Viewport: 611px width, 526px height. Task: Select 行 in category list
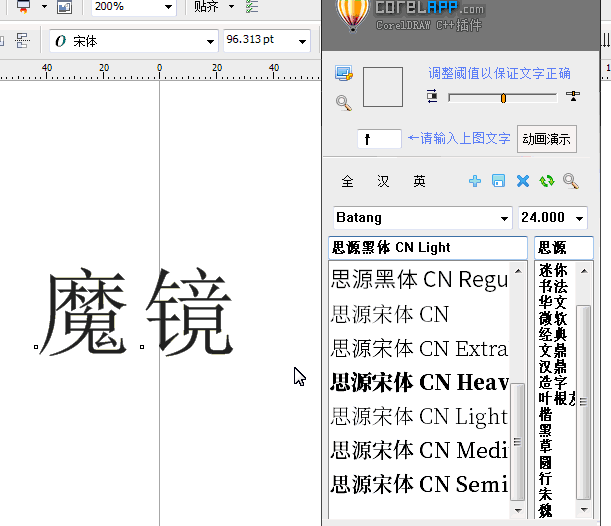coord(546,479)
